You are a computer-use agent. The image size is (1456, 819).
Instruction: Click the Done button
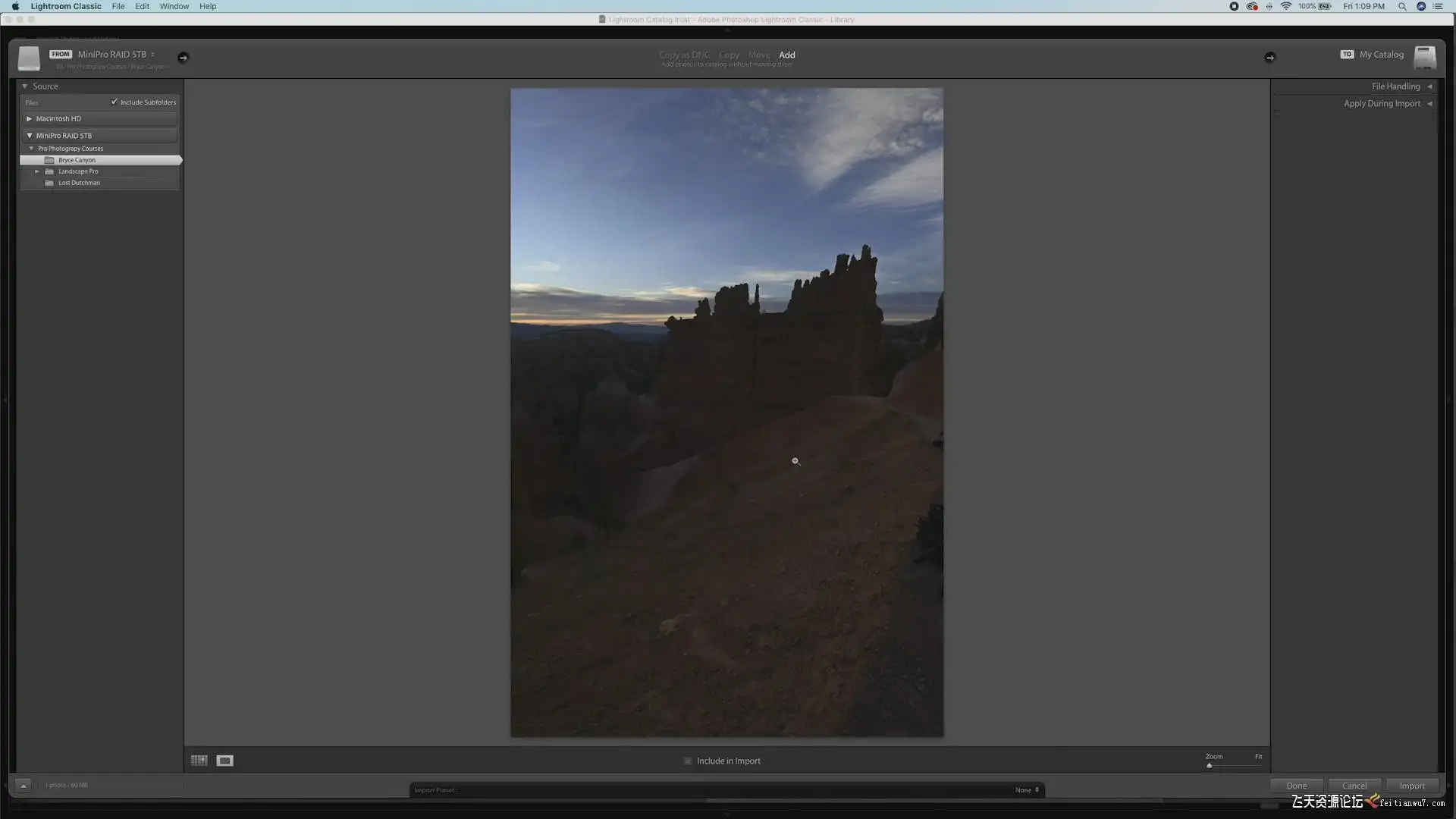coord(1297,786)
